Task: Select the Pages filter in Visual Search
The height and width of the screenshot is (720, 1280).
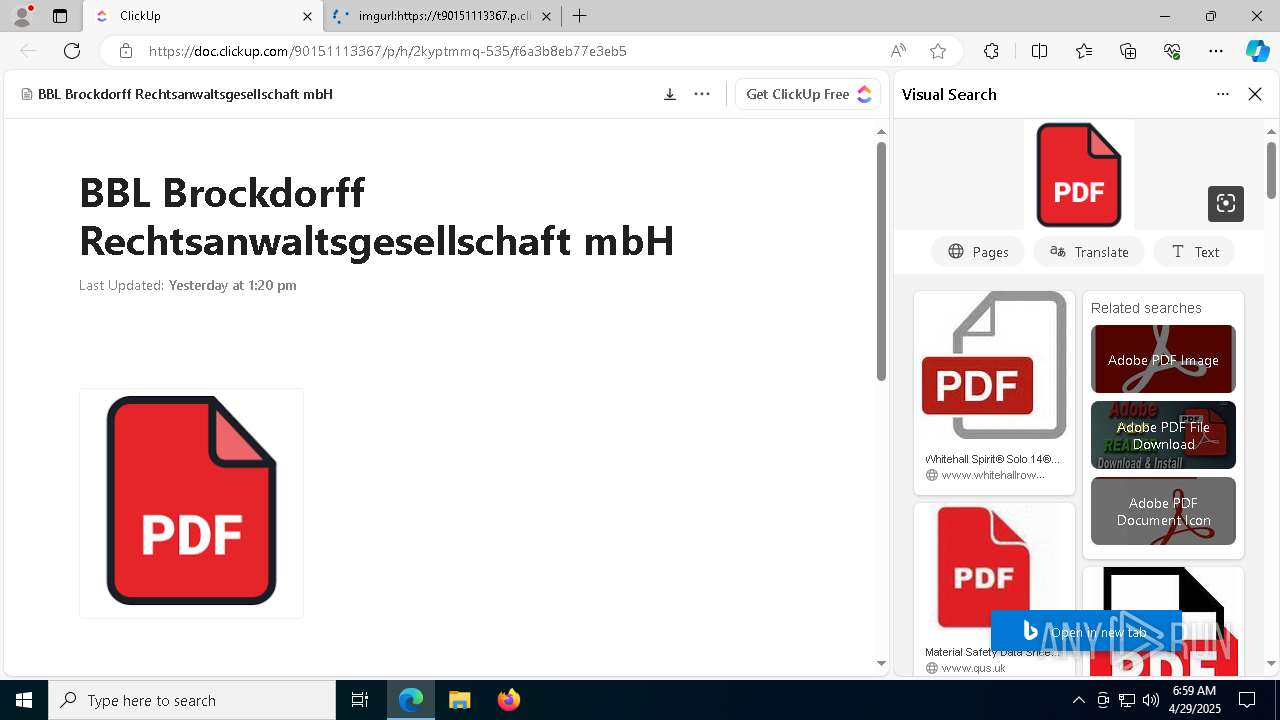Action: pyautogui.click(x=978, y=252)
